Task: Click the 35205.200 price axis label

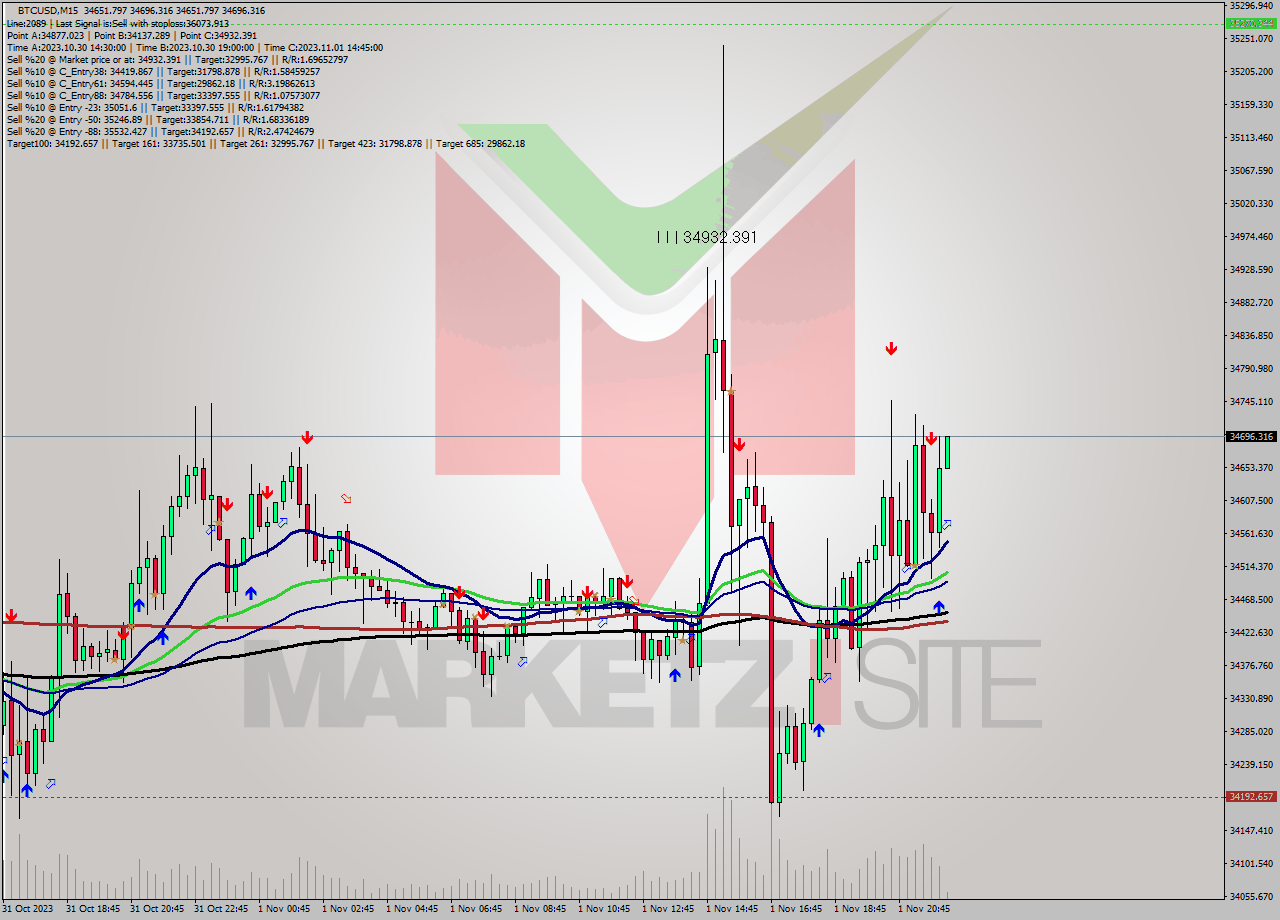Action: tap(1251, 71)
